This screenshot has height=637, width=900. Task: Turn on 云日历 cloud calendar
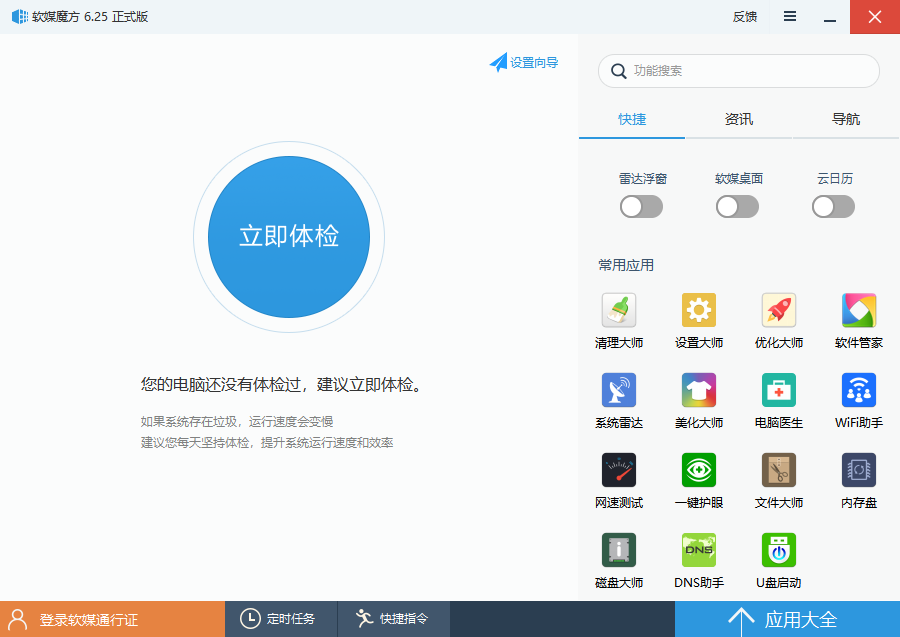coord(833,206)
